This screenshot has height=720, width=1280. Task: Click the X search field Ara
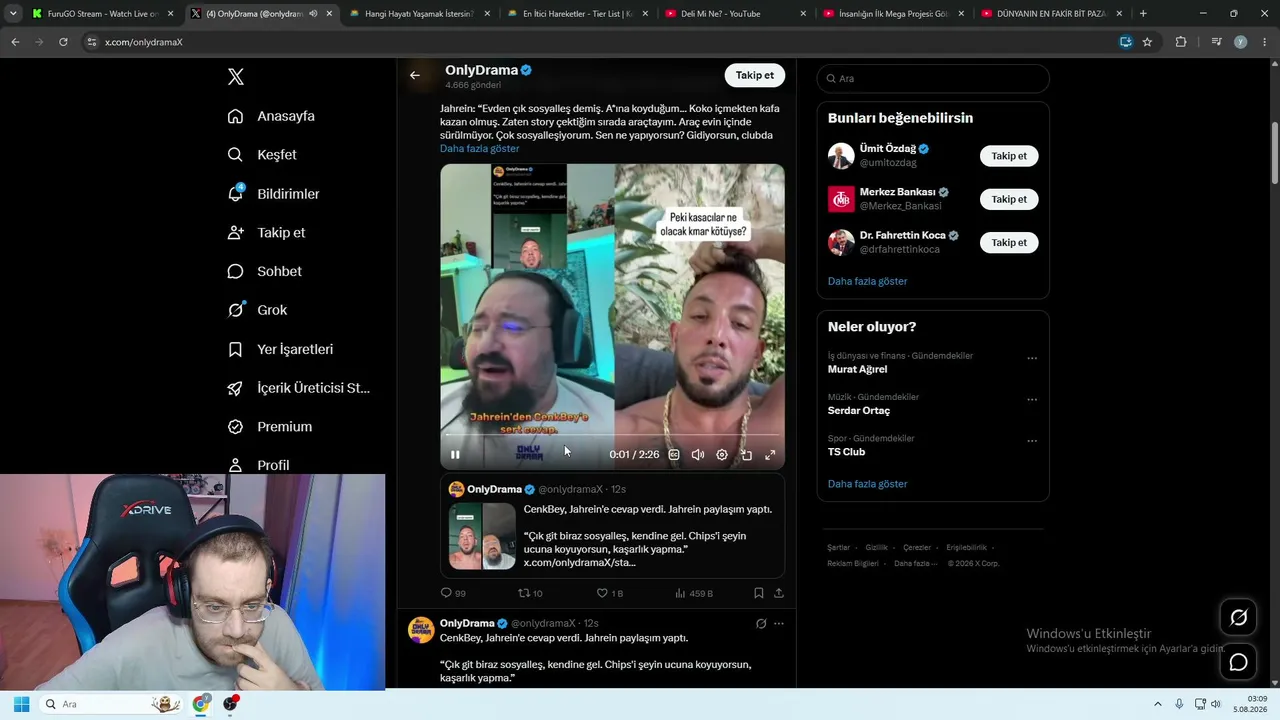[933, 78]
